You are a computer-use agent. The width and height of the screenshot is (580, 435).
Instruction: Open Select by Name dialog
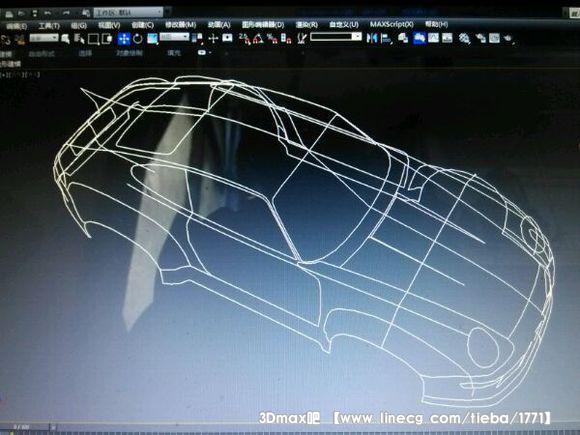pyautogui.click(x=79, y=38)
